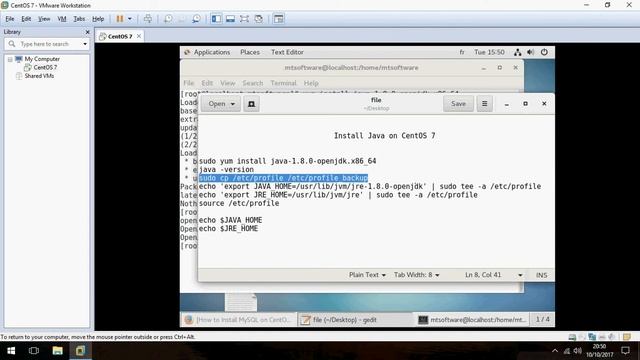Open the GNOME Applications menu
Viewport: 640px width, 360px height.
[x=212, y=52]
